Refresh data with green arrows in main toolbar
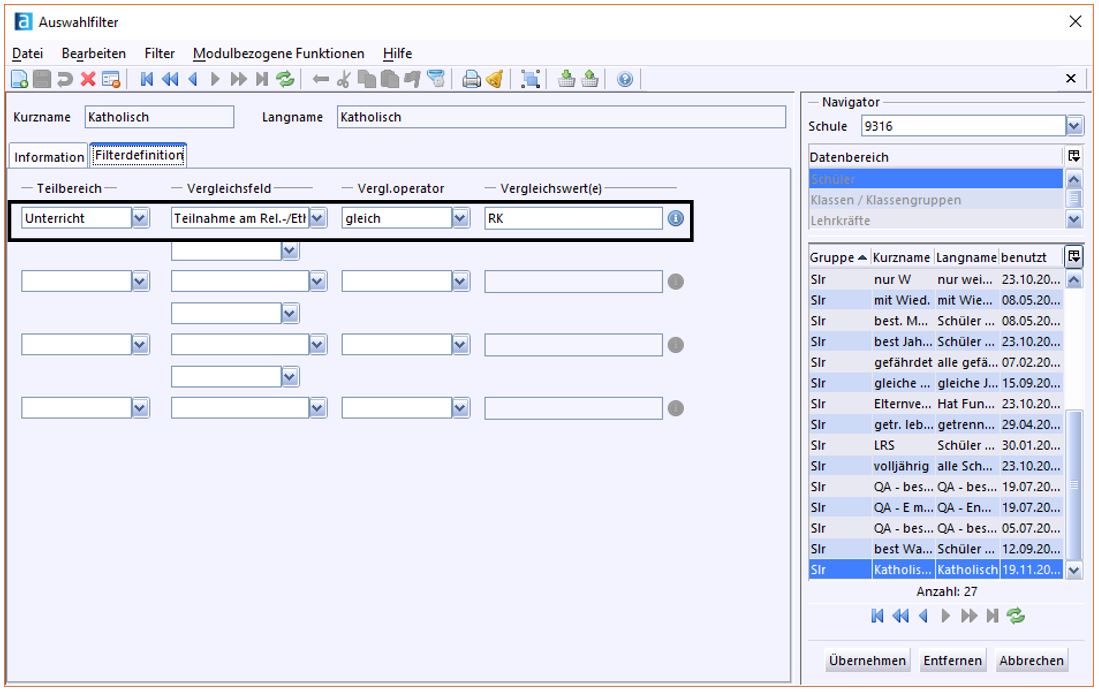 coord(285,79)
